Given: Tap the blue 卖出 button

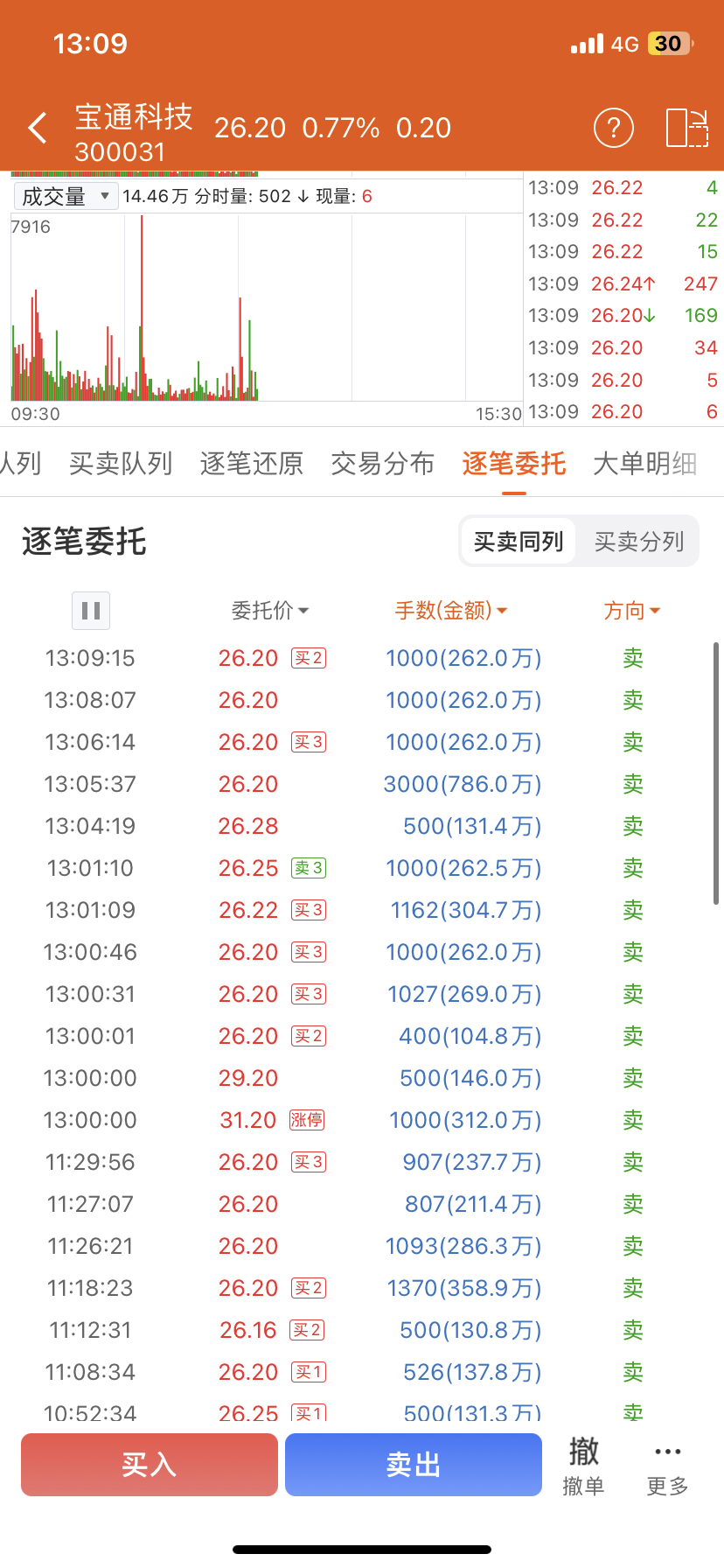Looking at the screenshot, I should 414,1465.
